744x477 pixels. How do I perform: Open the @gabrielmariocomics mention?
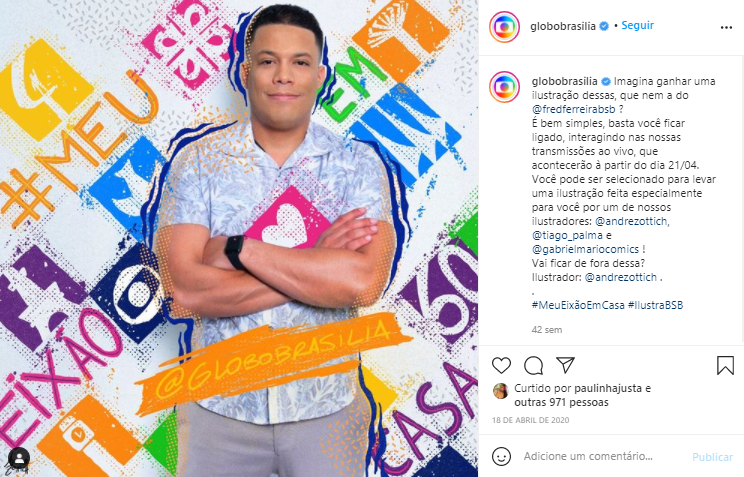pyautogui.click(x=585, y=249)
